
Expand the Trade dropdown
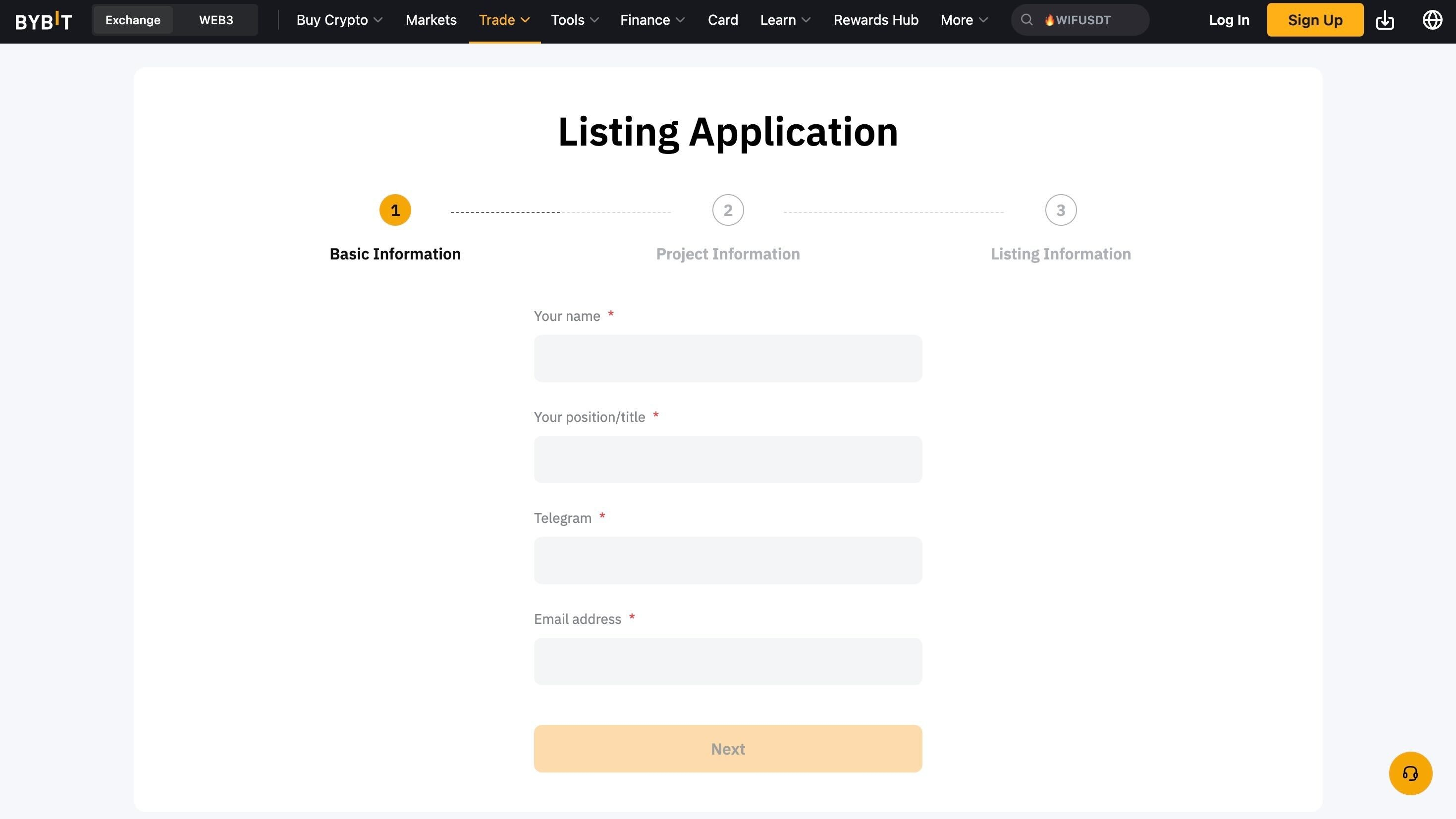pyautogui.click(x=504, y=20)
